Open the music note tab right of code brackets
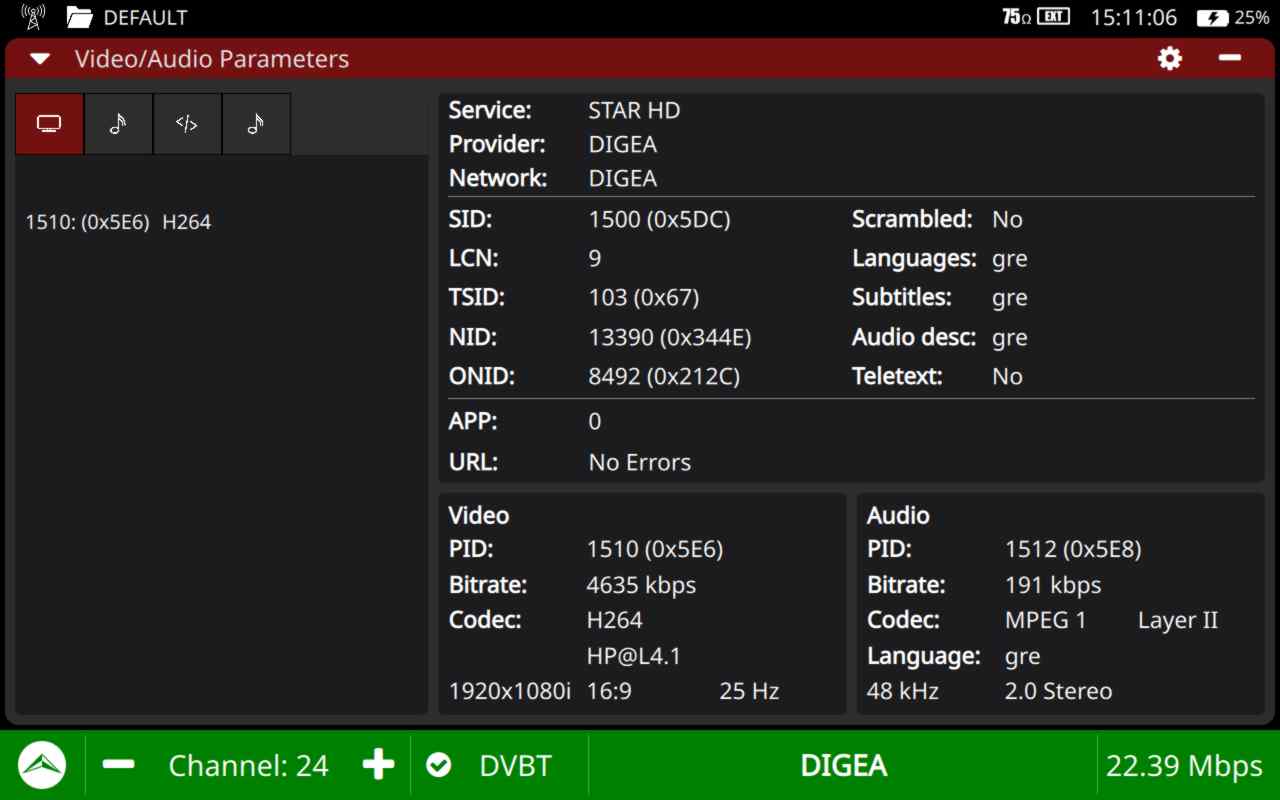1280x800 pixels. [256, 124]
